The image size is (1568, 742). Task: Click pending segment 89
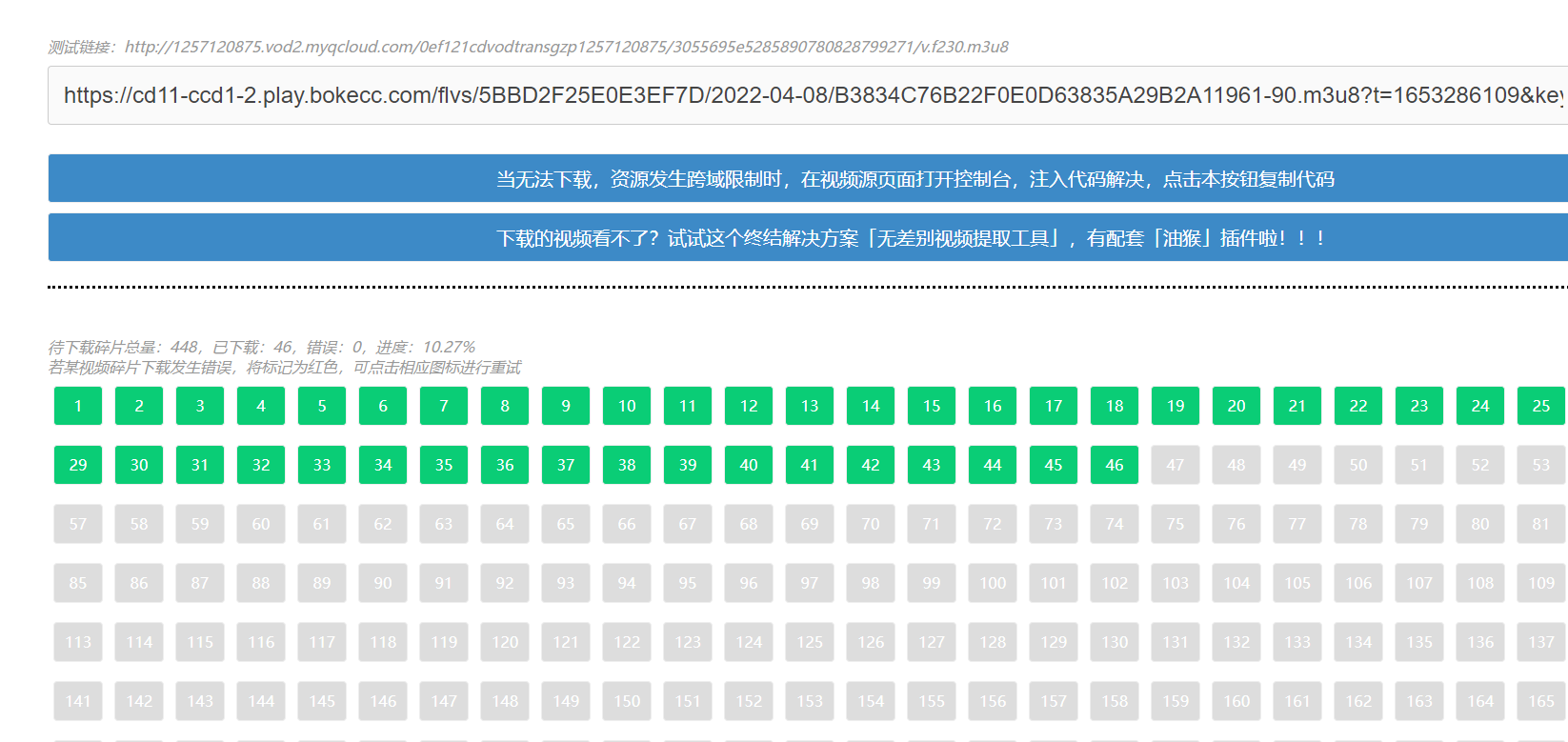point(322,583)
